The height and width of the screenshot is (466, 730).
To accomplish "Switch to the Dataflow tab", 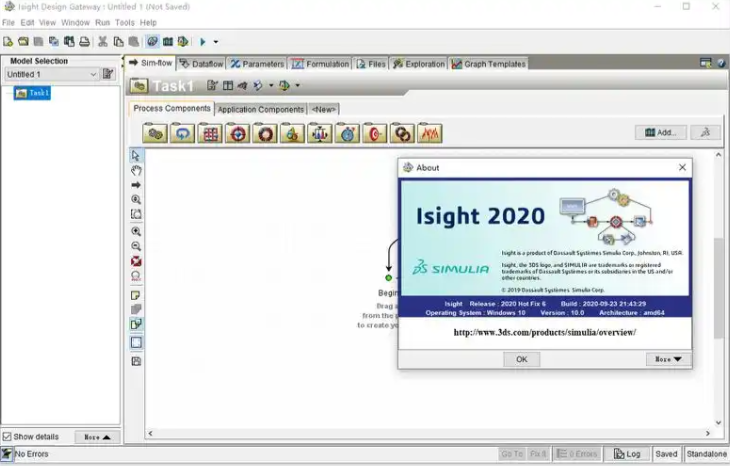I will [x=201, y=64].
